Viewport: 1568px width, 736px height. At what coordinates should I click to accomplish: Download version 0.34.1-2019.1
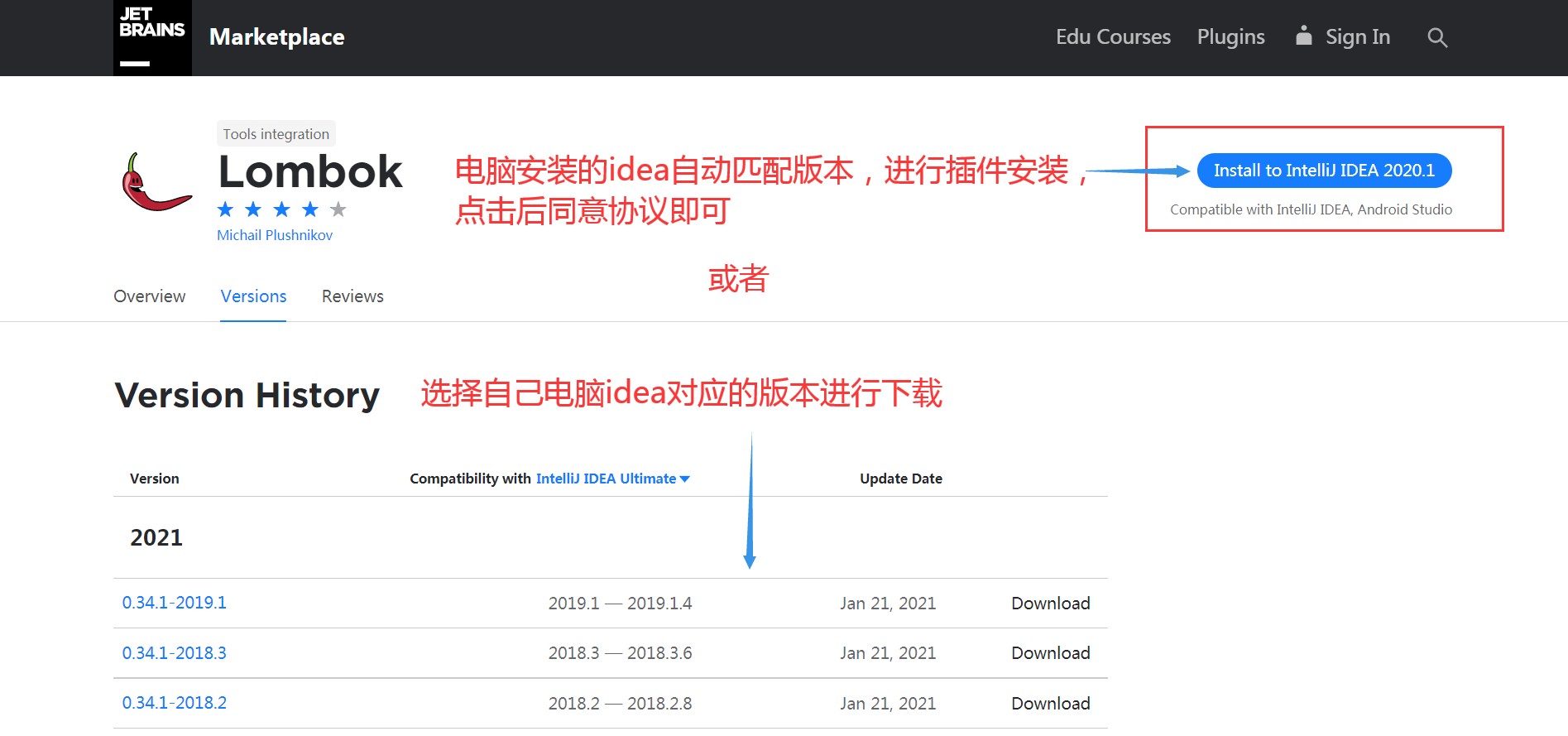[1051, 604]
